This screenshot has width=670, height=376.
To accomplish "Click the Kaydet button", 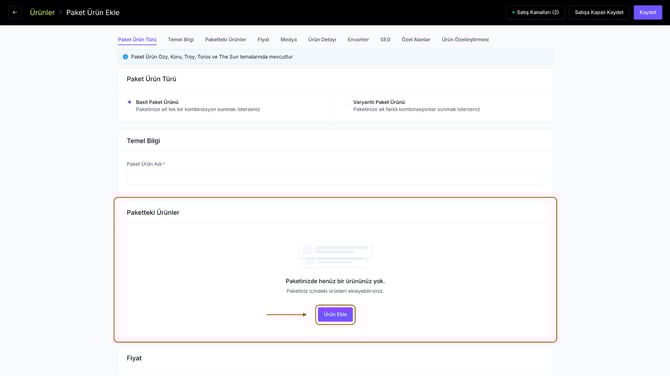I will (648, 12).
